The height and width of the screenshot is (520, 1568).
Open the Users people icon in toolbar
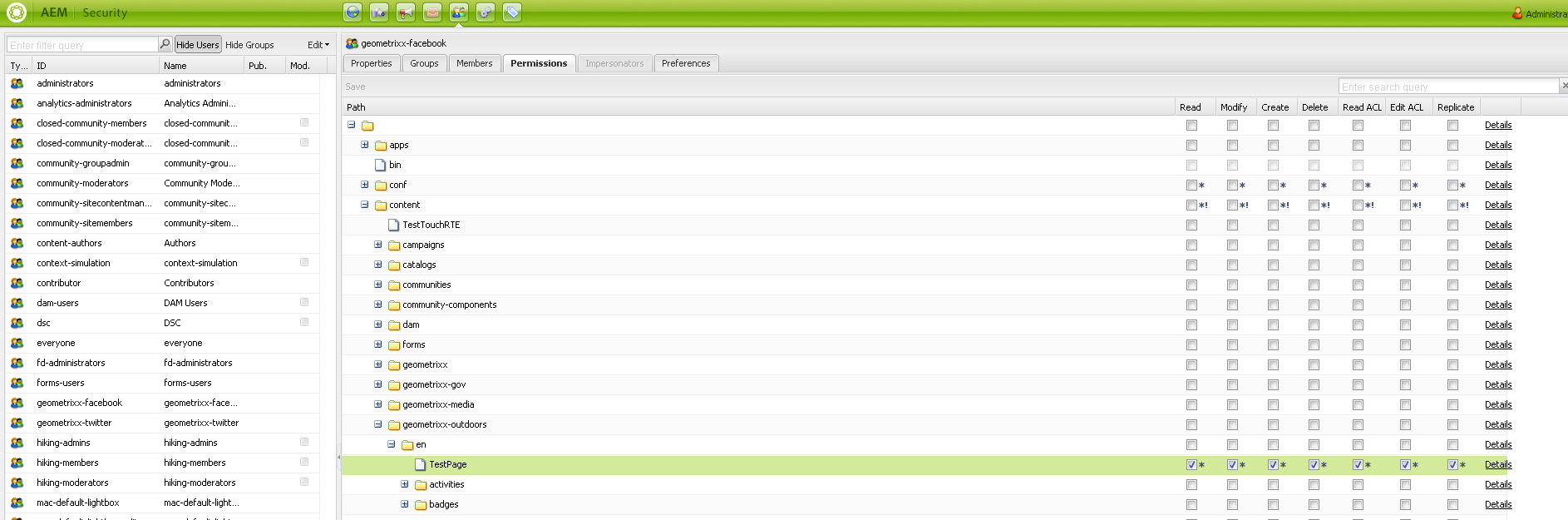[x=459, y=12]
